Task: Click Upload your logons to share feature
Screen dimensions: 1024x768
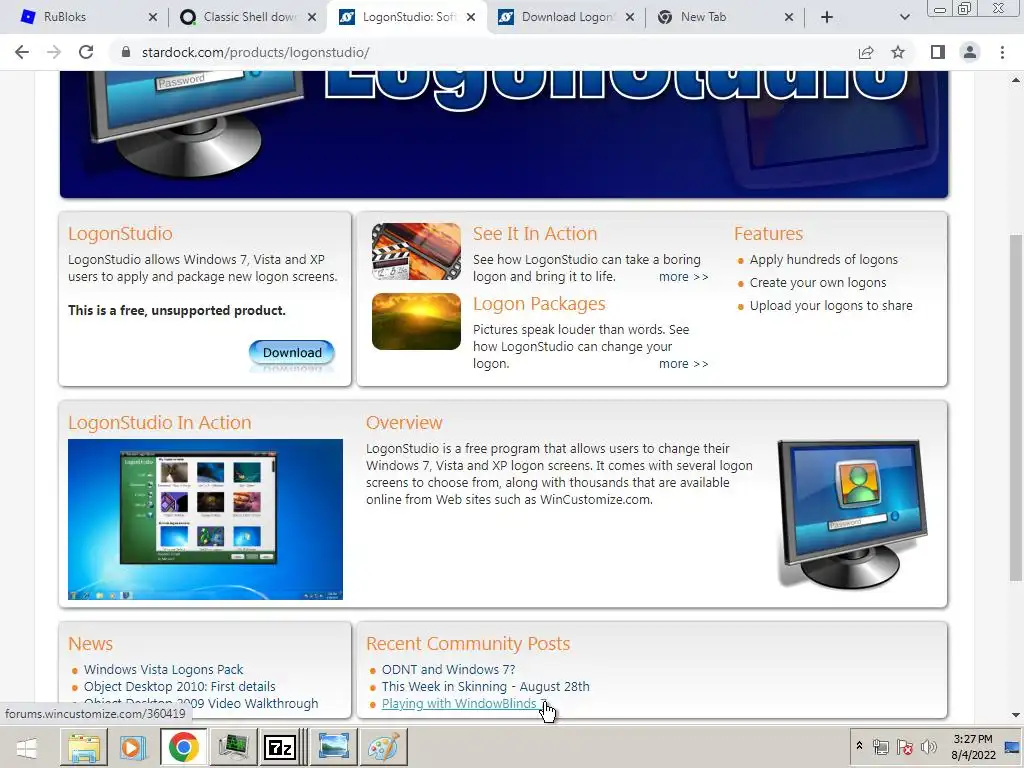Action: pos(831,305)
